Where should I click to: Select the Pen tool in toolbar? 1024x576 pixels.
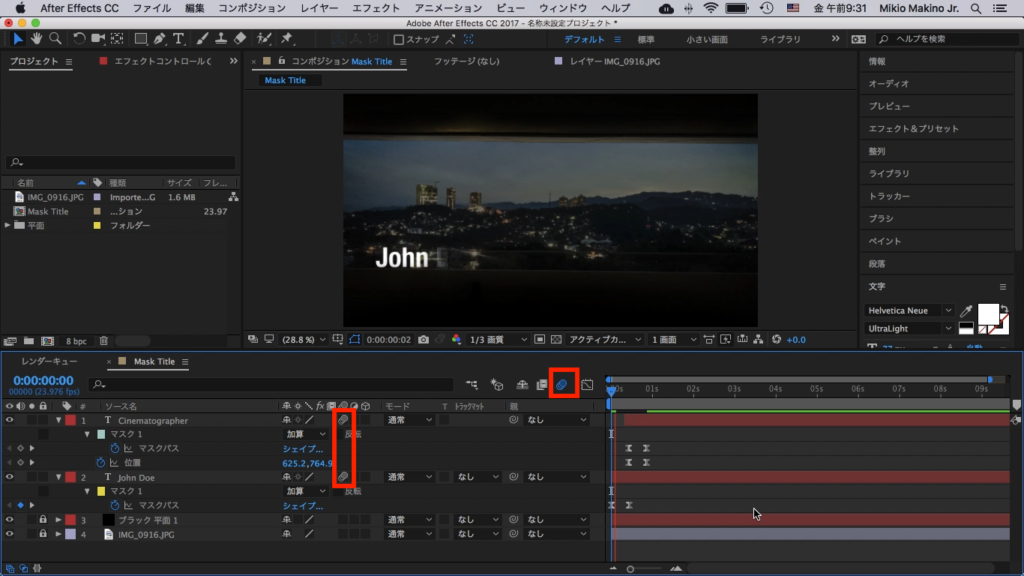[160, 39]
